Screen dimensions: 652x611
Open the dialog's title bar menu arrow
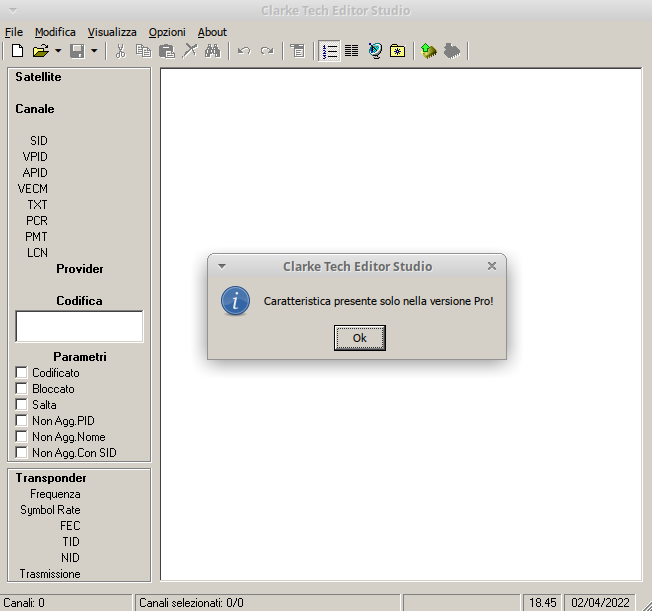(222, 266)
